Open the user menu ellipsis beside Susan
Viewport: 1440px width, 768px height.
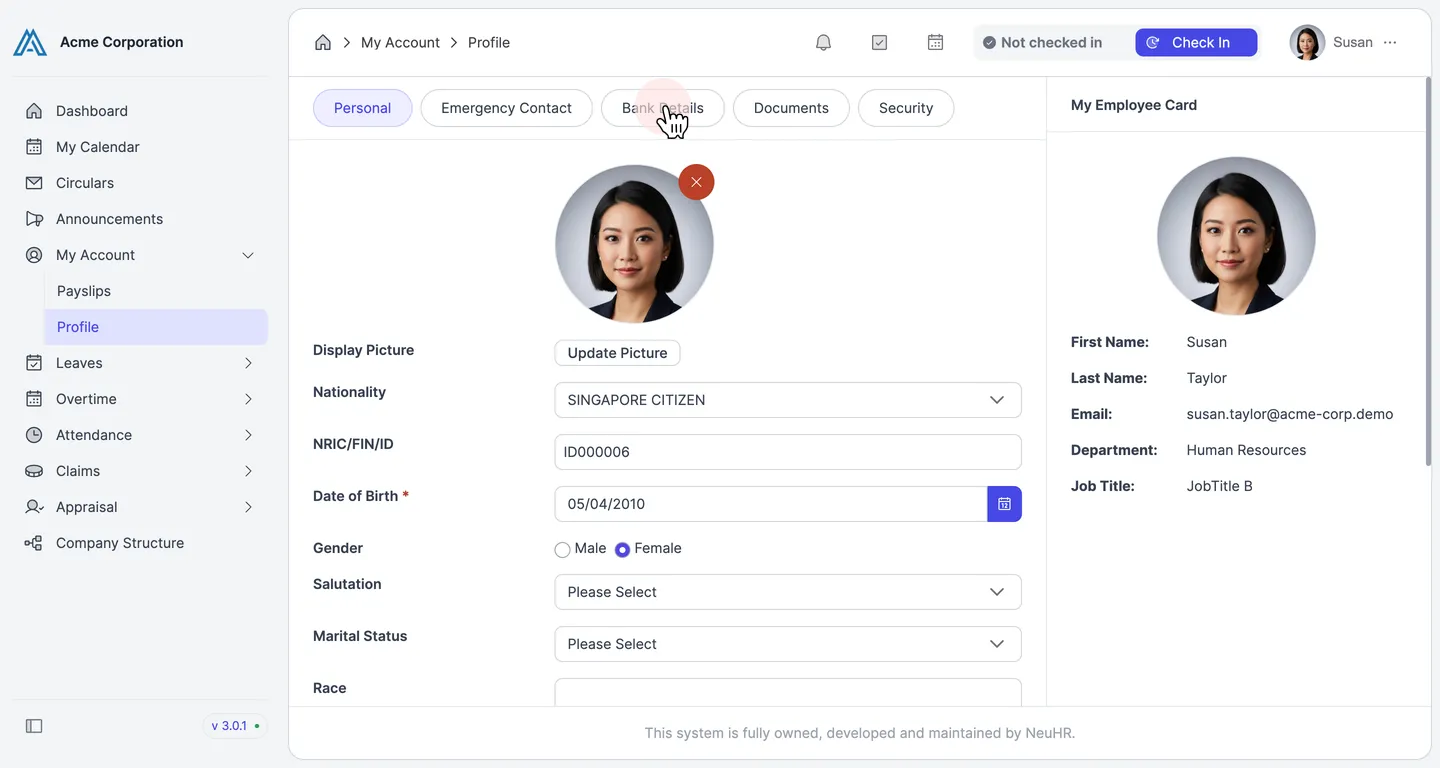pos(1390,42)
